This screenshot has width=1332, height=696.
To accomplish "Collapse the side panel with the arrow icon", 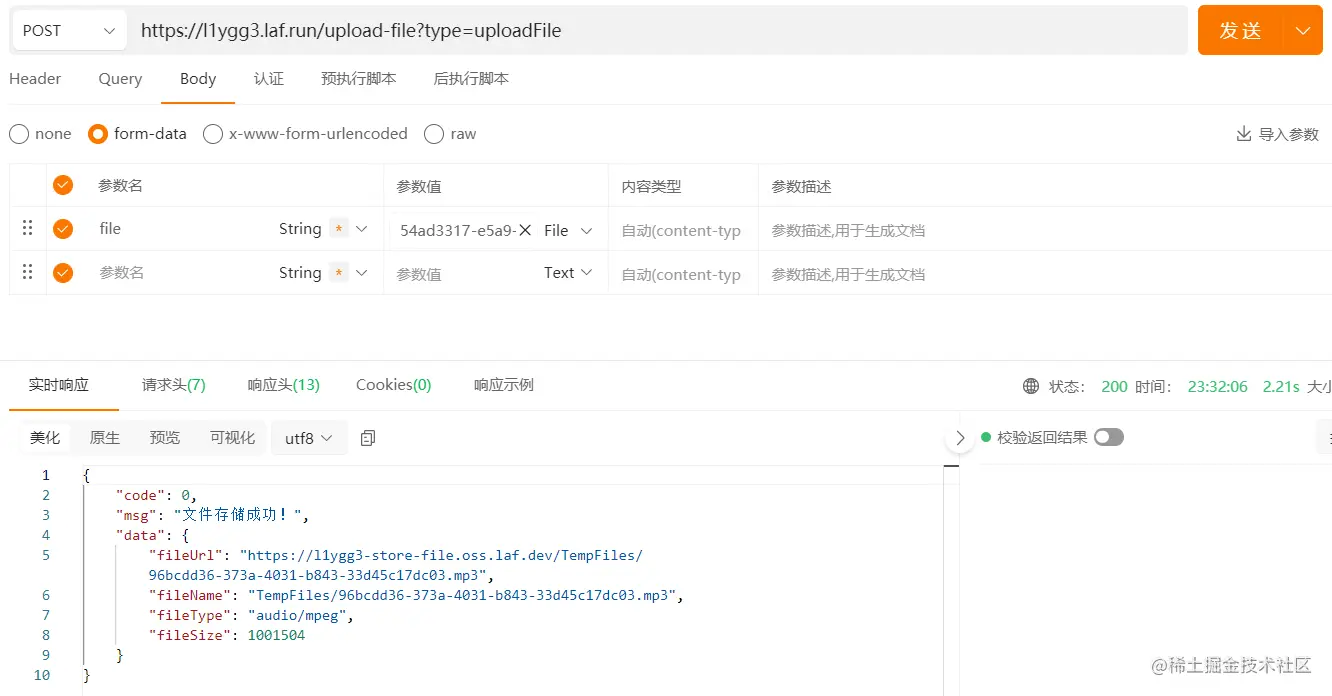I will (960, 438).
